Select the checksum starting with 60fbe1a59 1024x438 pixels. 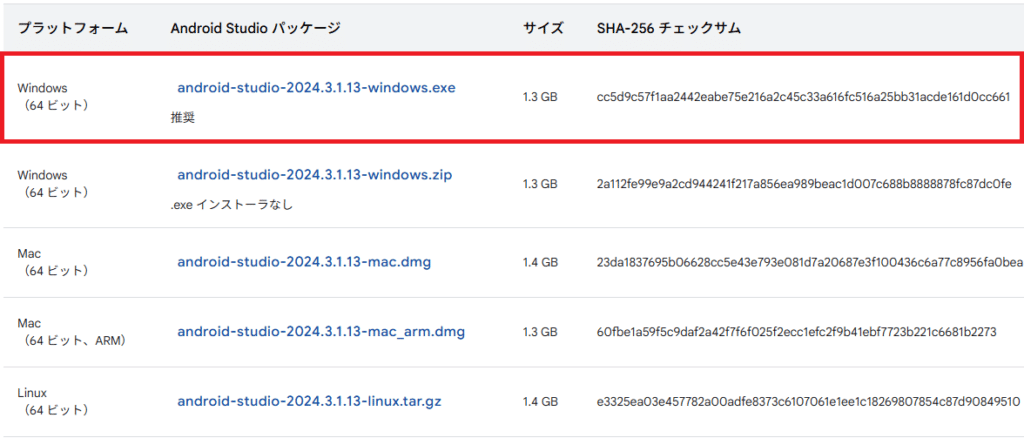click(x=781, y=332)
